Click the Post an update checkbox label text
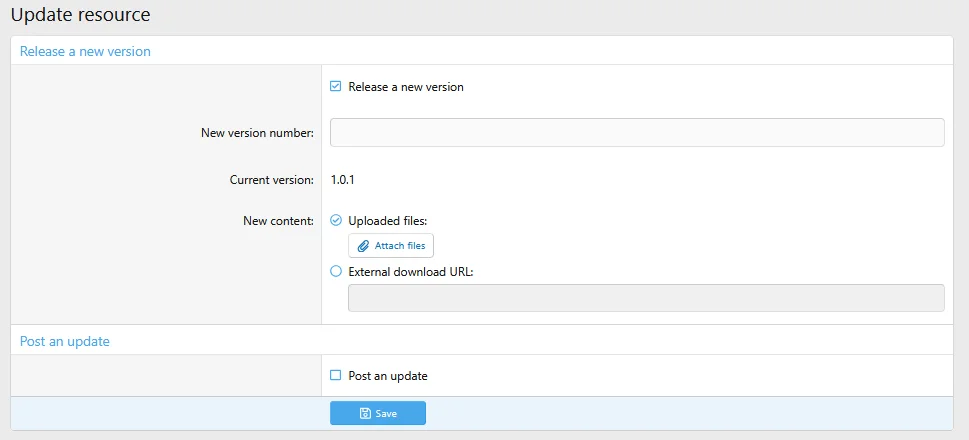969x440 pixels. (388, 376)
